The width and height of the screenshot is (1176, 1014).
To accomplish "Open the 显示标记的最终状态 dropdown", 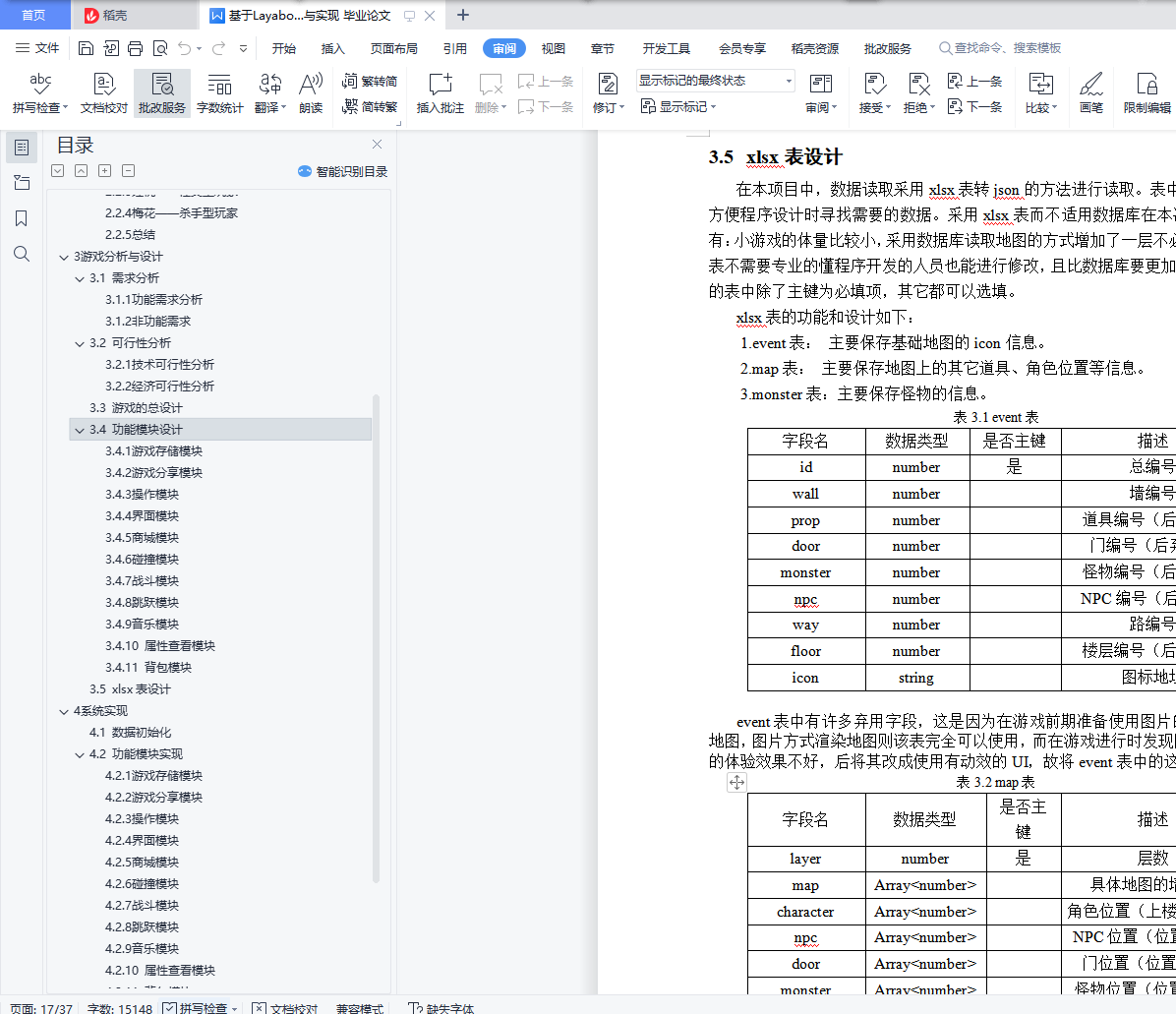I will tap(716, 81).
